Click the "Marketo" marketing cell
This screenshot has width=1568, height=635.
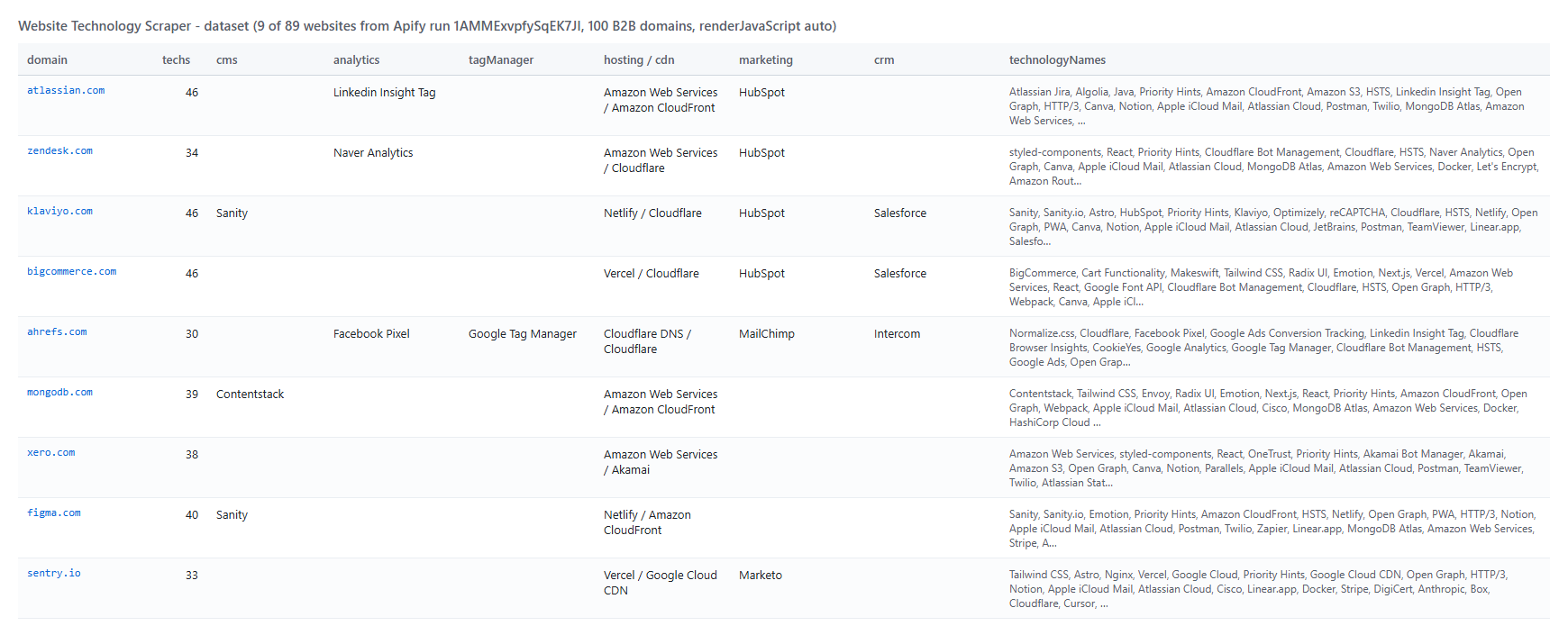point(761,576)
